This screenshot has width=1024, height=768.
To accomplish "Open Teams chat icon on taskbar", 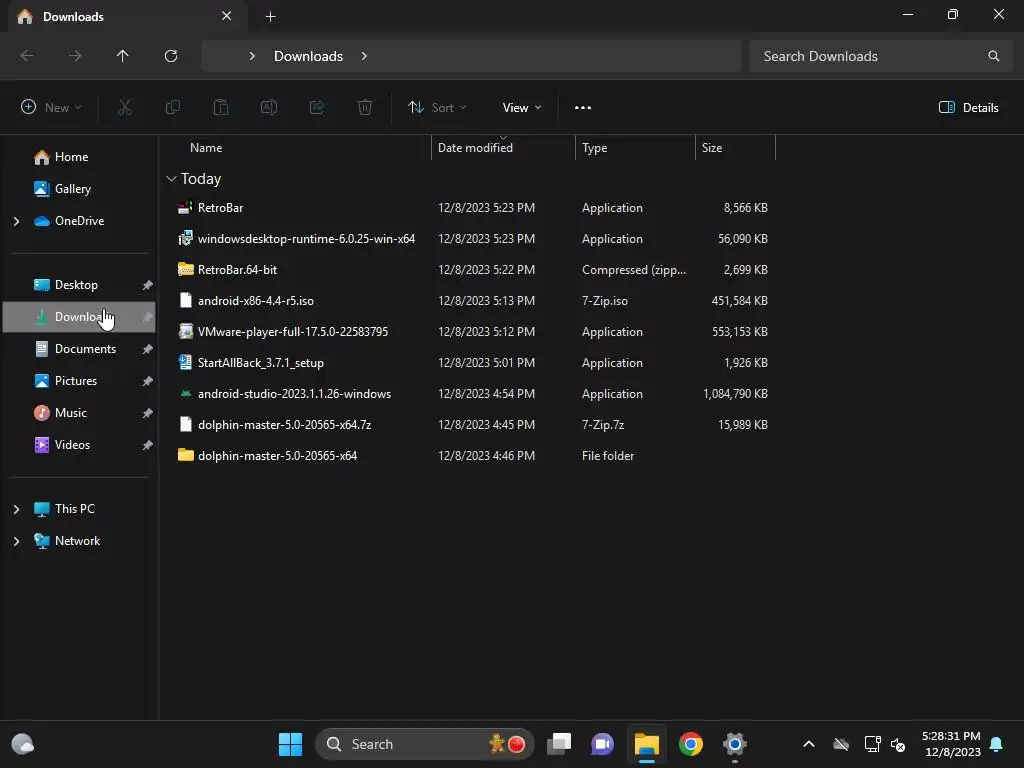I will [602, 744].
